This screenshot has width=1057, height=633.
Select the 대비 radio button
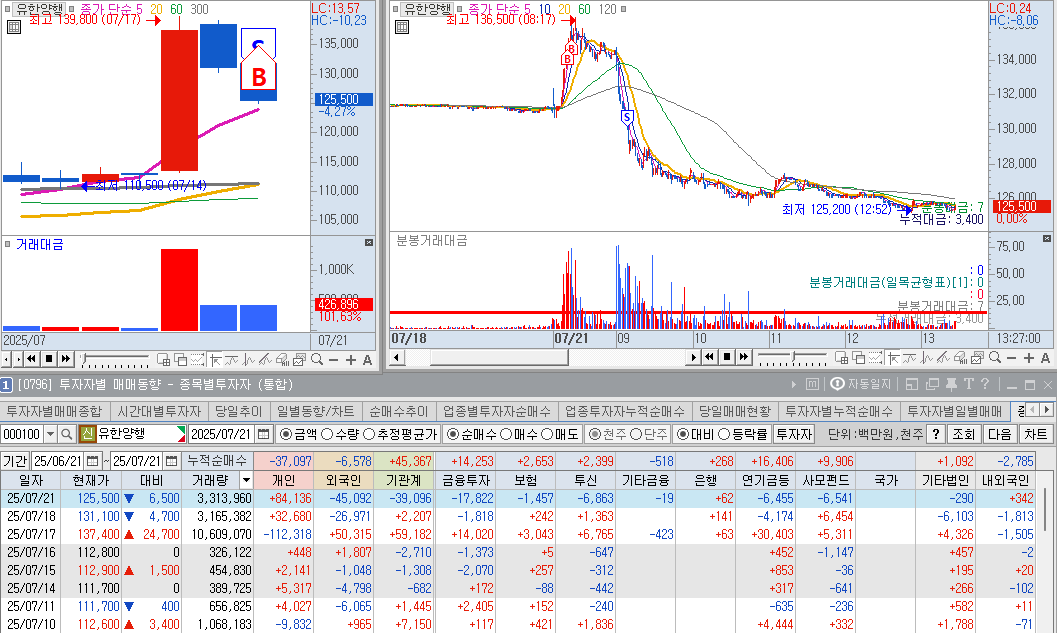point(683,434)
